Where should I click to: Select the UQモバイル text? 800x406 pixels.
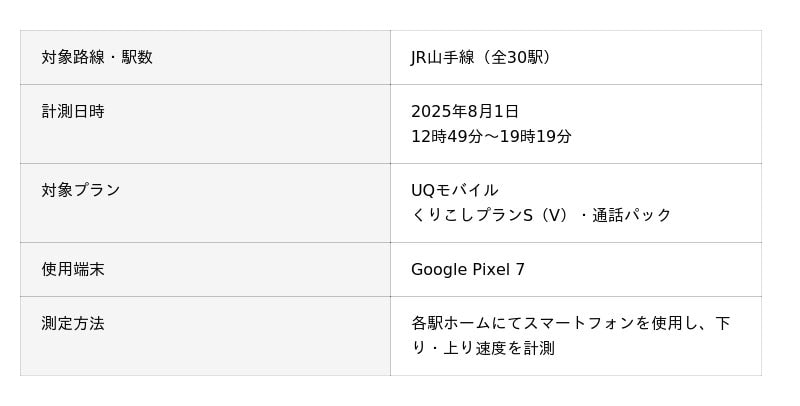[x=455, y=190]
